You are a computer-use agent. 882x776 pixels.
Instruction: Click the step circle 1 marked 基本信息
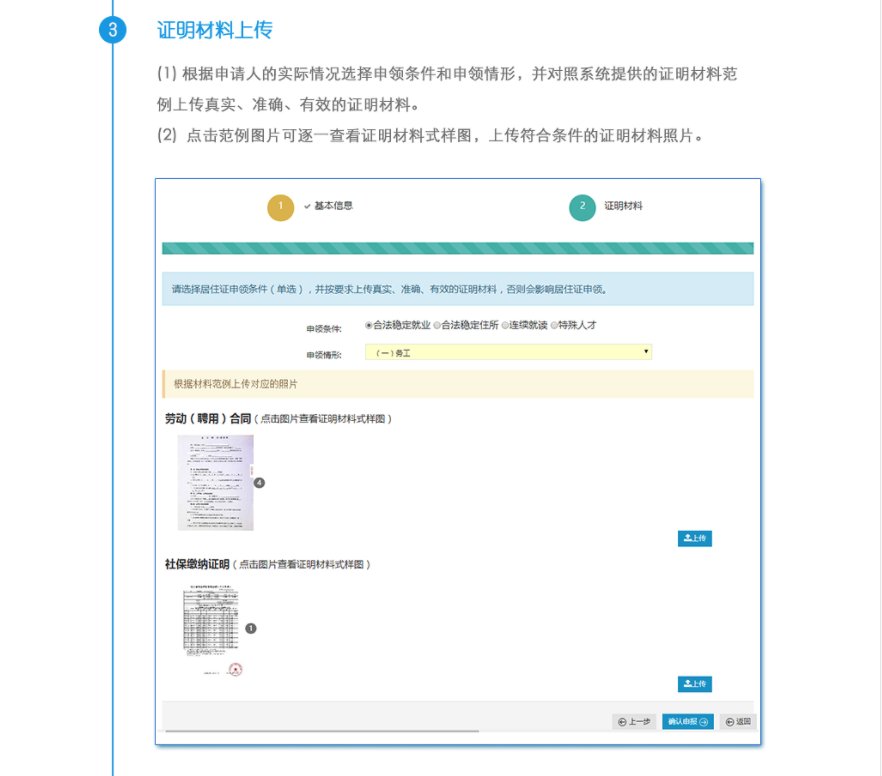tap(280, 207)
